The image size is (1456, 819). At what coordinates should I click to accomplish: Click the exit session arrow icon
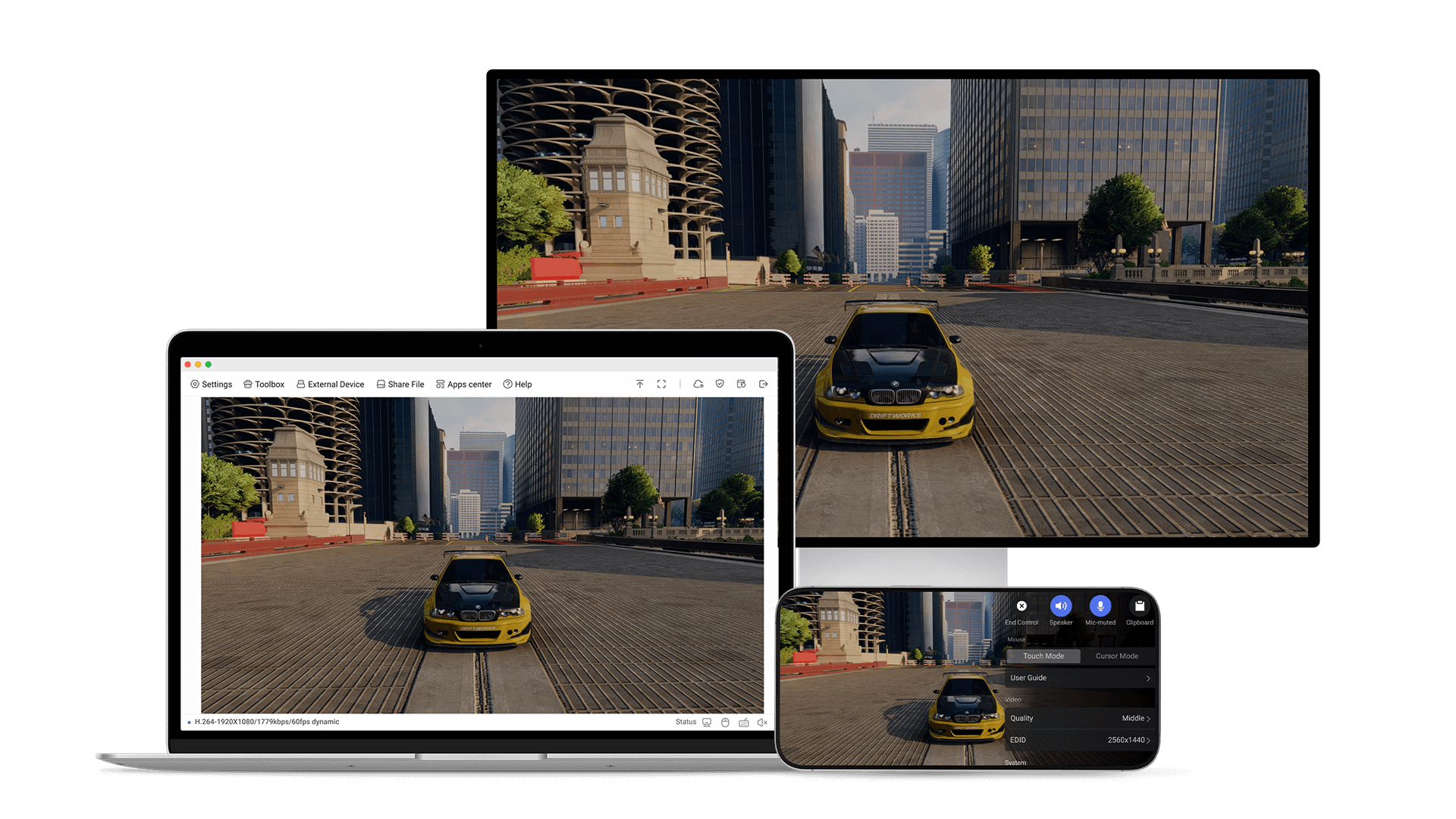[x=764, y=384]
